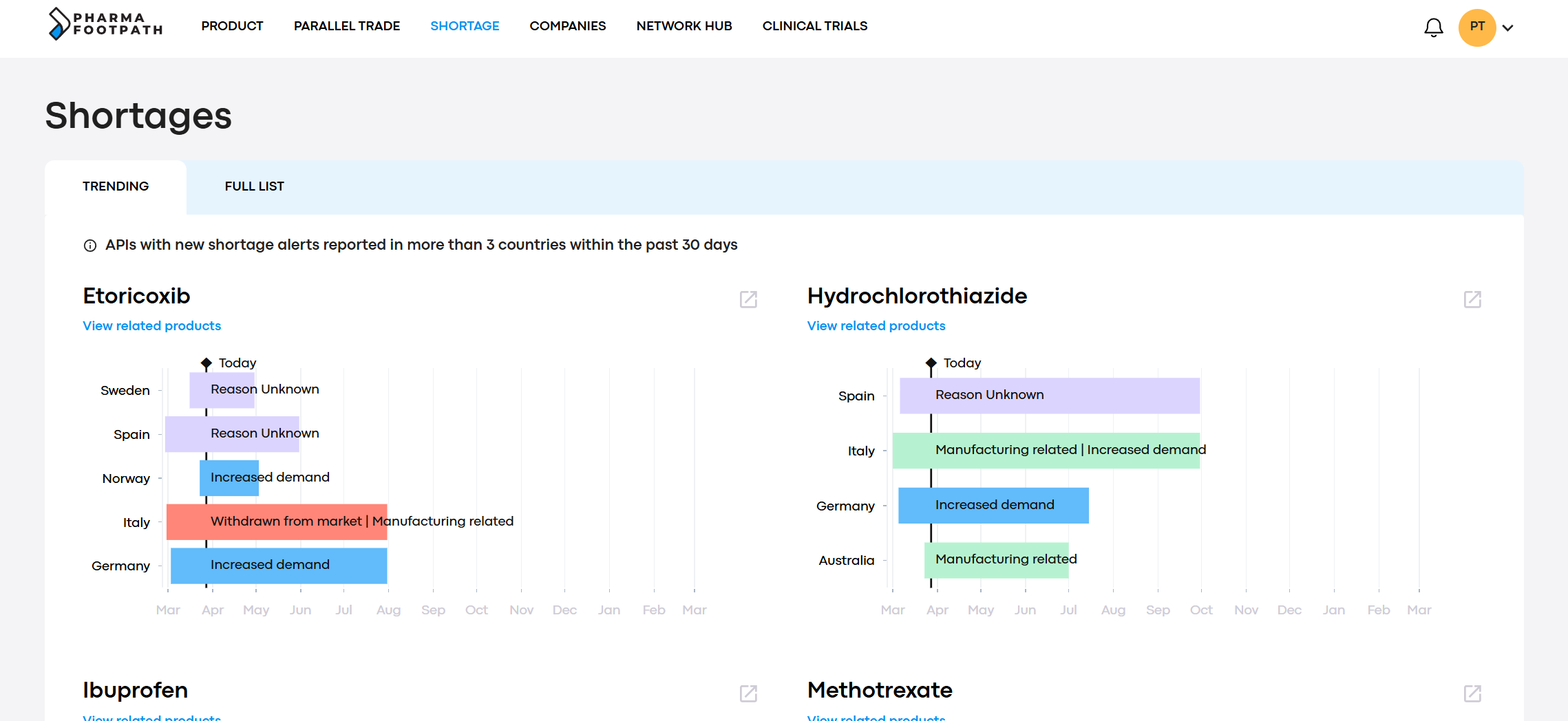Click the Today marker on Etoricoxib chart
This screenshot has width=1568, height=721.
coord(206,363)
